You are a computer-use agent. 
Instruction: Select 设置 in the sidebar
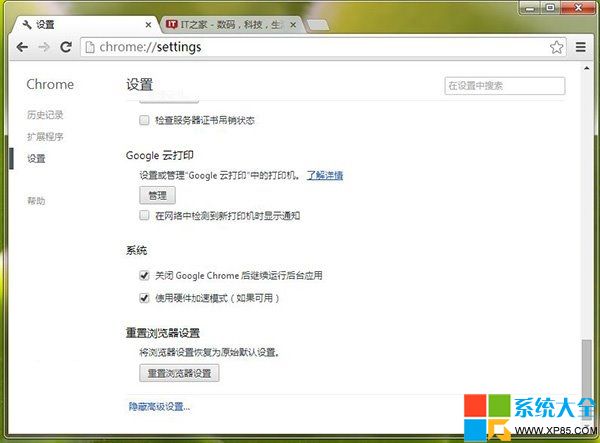coord(36,158)
